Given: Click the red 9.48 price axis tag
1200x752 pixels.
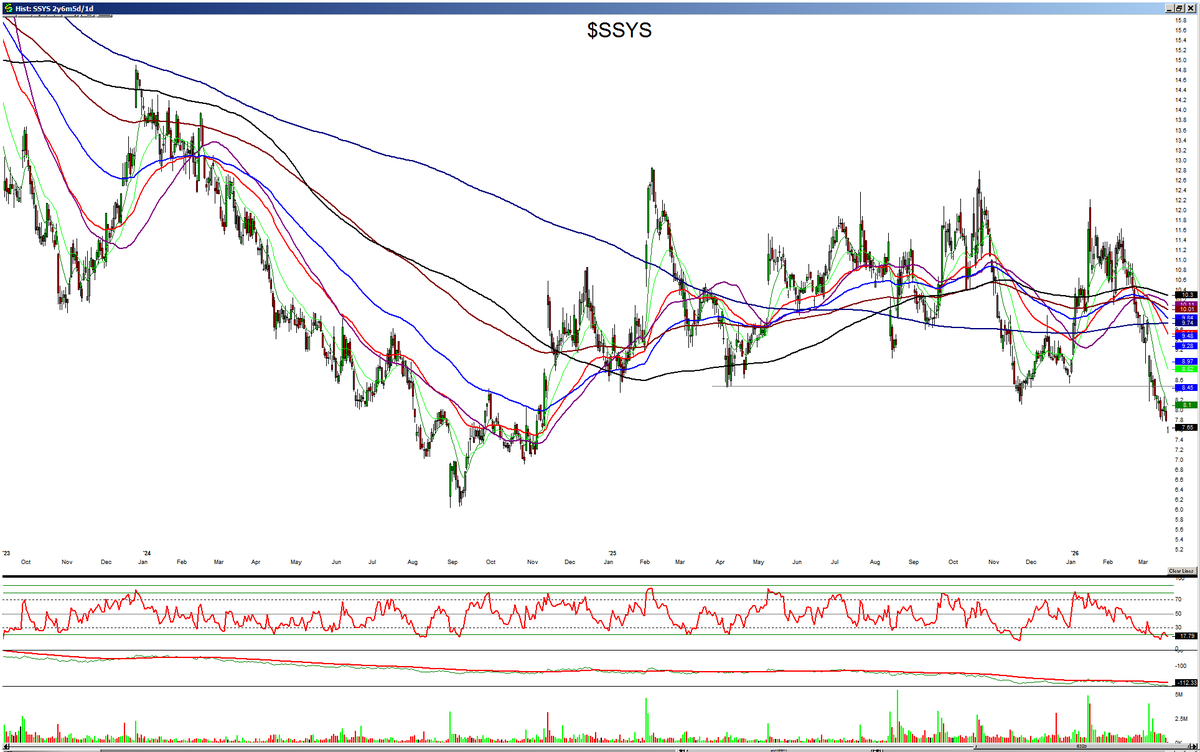Looking at the screenshot, I should point(1186,335).
